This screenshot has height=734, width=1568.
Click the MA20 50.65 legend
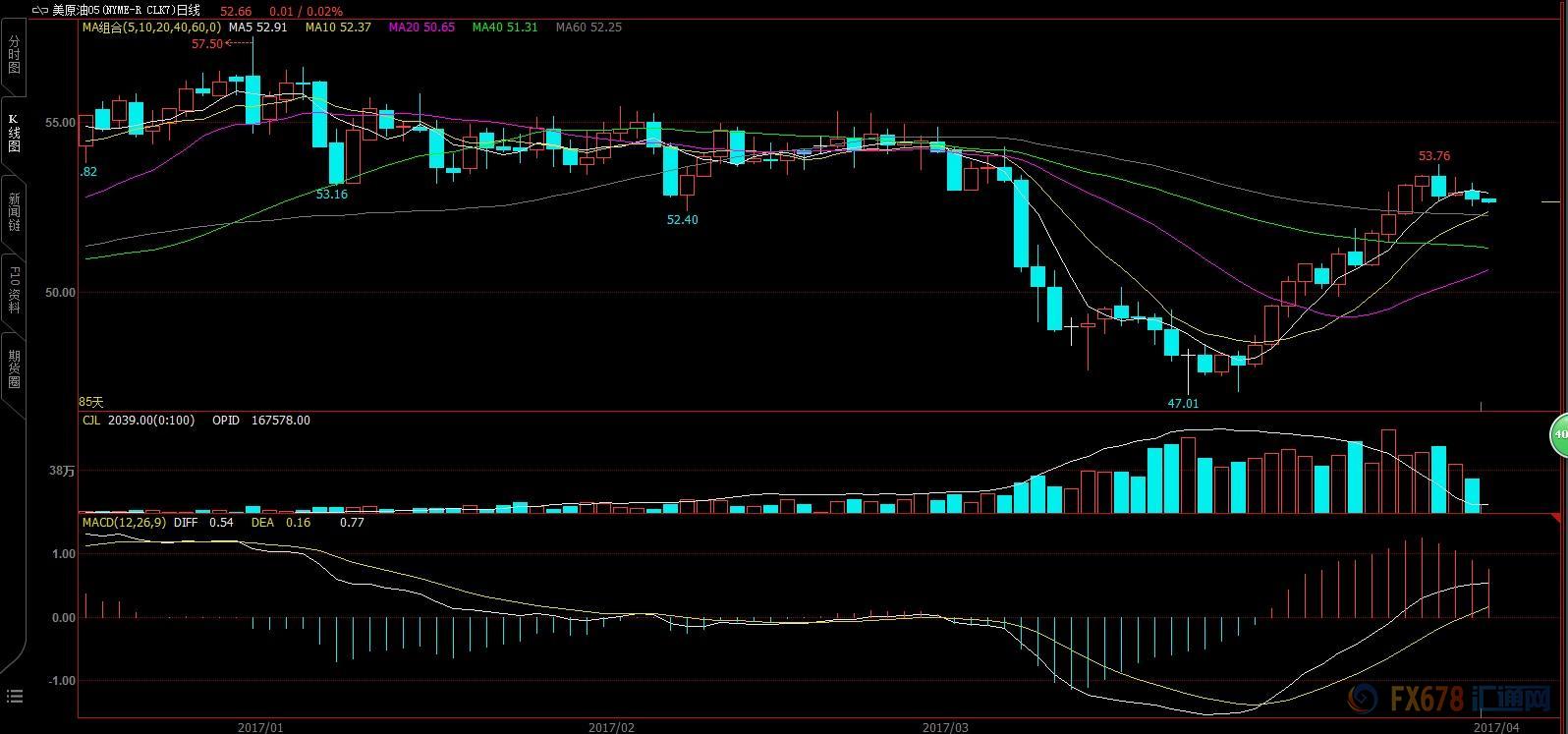[x=421, y=28]
